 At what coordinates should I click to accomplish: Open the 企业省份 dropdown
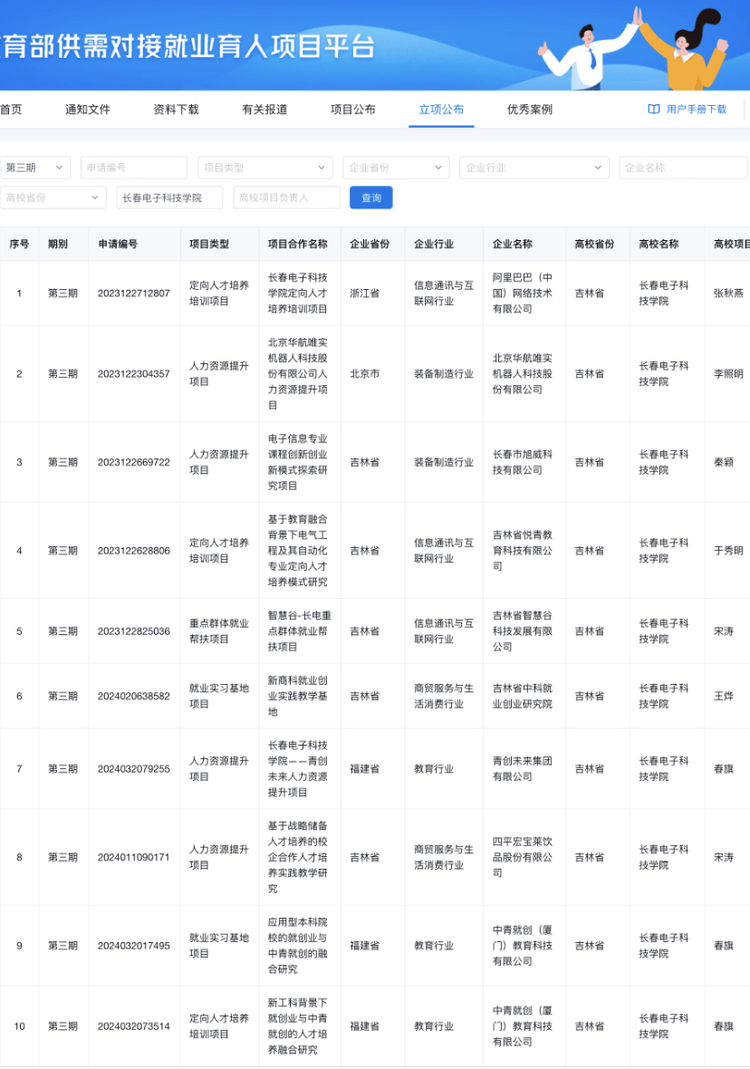coord(396,168)
